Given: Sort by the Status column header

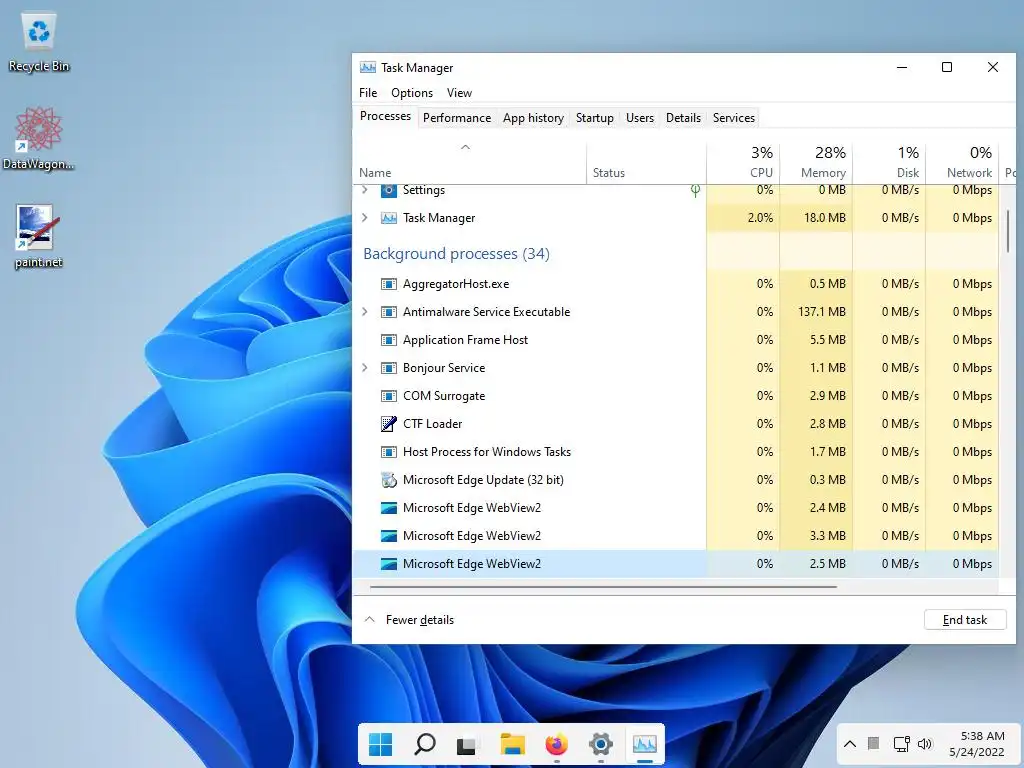Looking at the screenshot, I should pyautogui.click(x=646, y=163).
